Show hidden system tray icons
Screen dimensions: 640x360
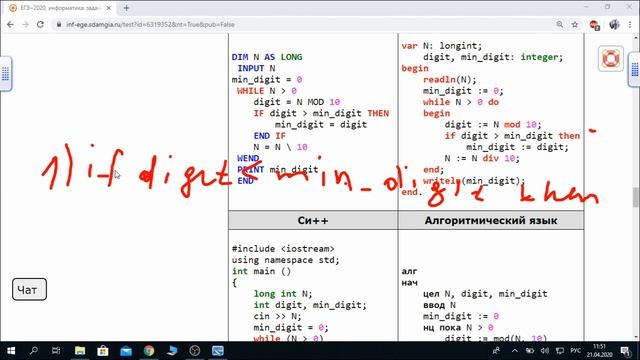point(515,351)
